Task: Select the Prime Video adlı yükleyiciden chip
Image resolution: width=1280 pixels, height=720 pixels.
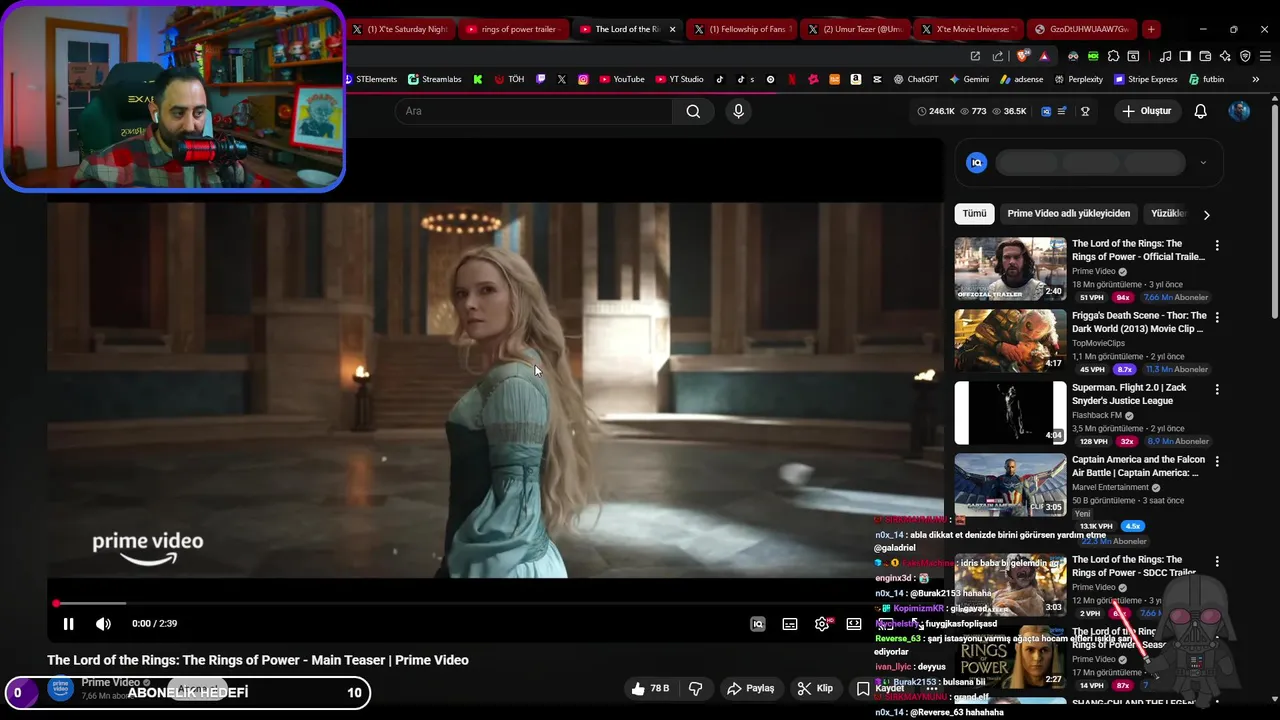Action: tap(1068, 213)
